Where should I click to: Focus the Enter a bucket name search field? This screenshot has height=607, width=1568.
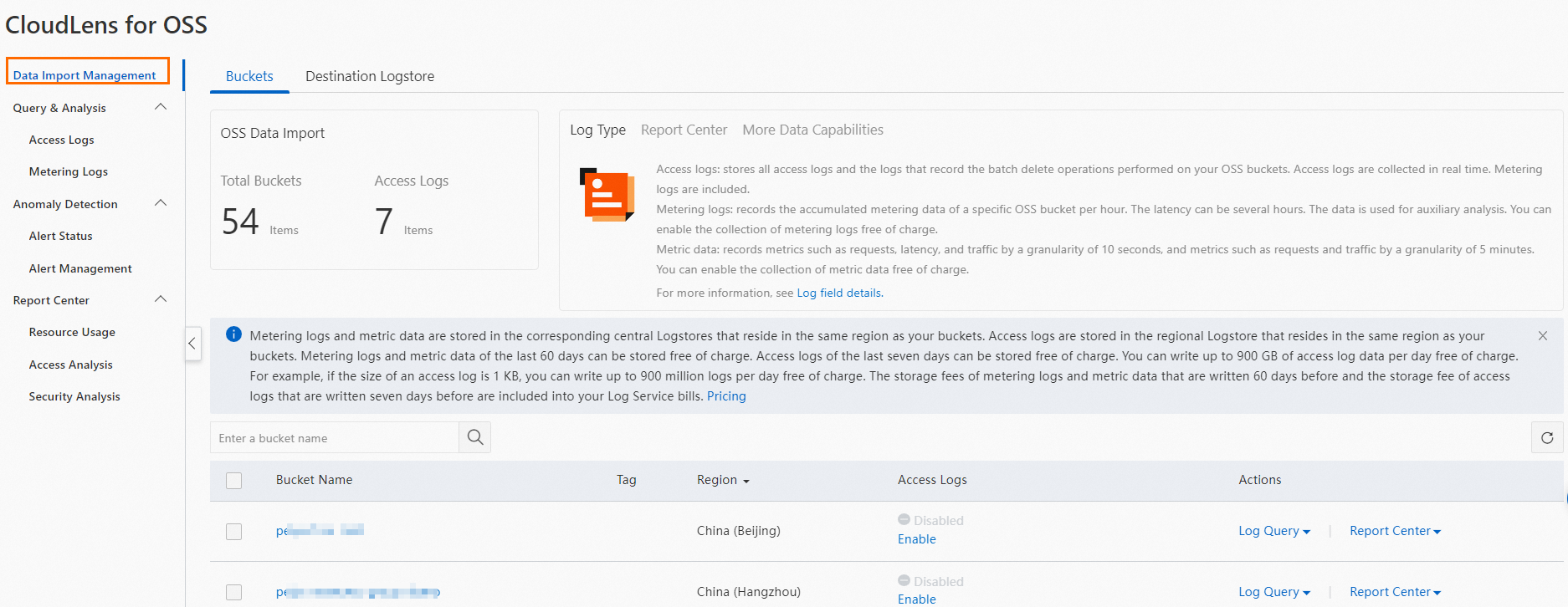[335, 437]
